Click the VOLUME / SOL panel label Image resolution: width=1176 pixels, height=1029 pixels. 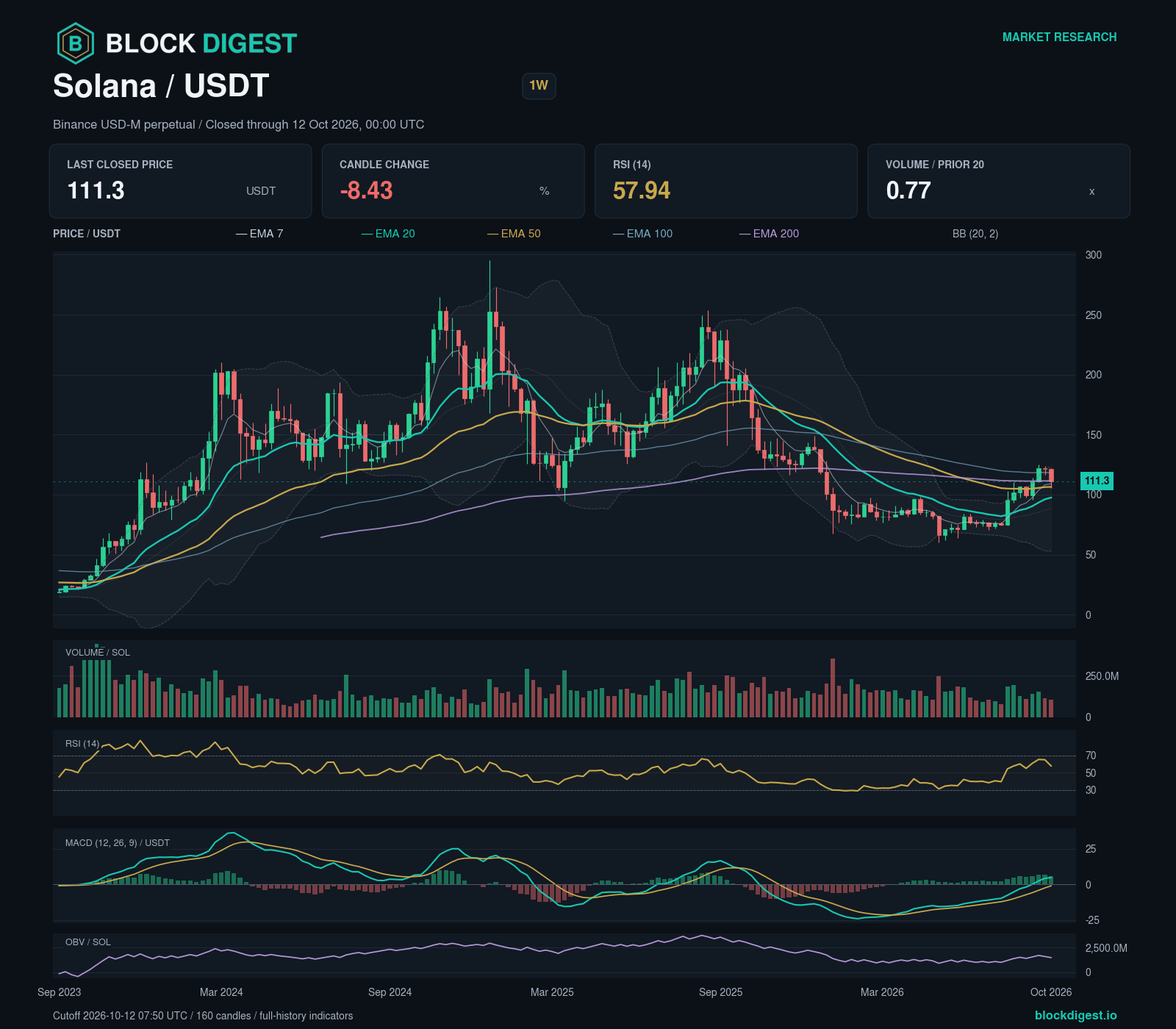pos(98,653)
